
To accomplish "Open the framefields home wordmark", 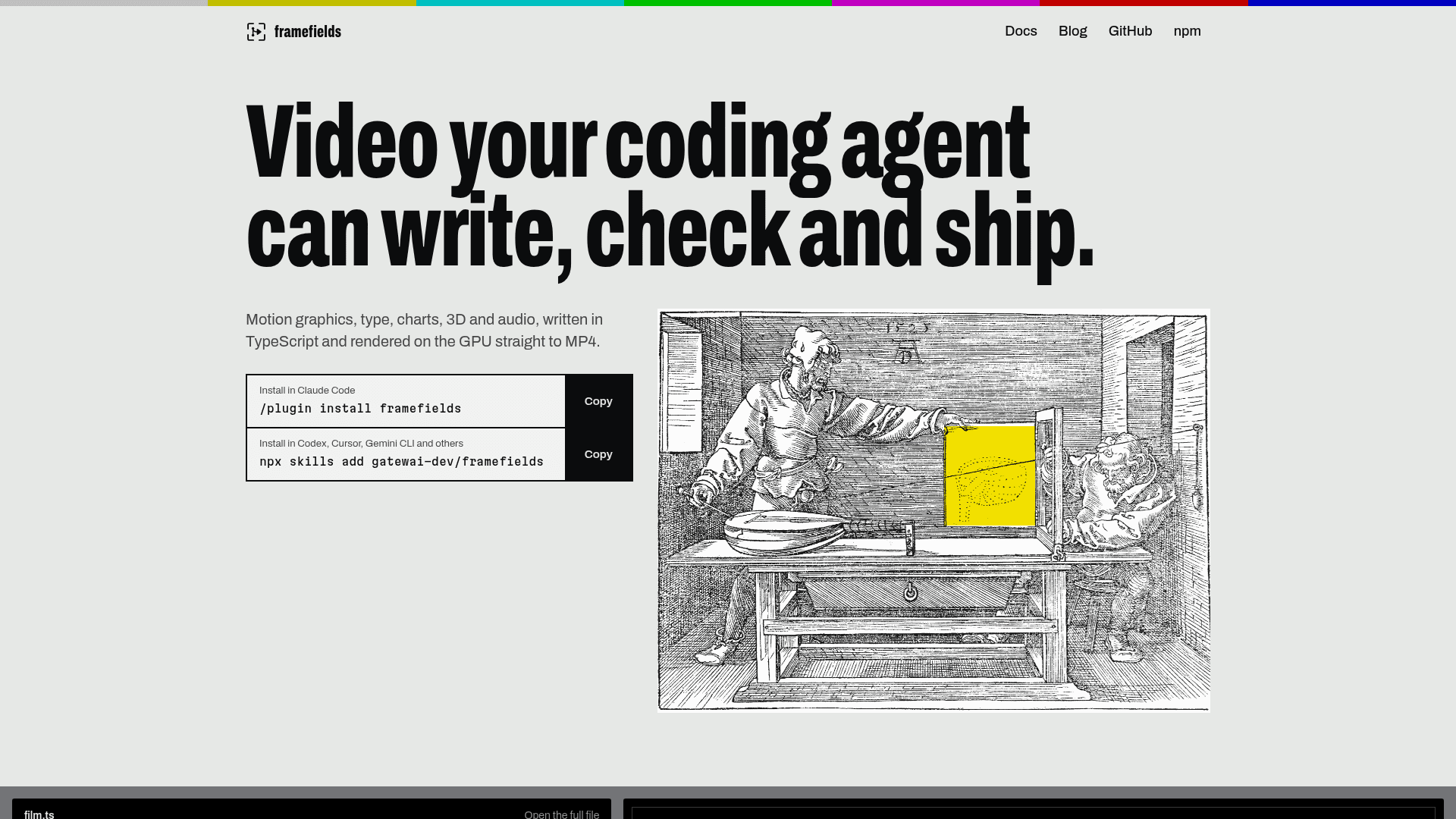I will pos(307,32).
